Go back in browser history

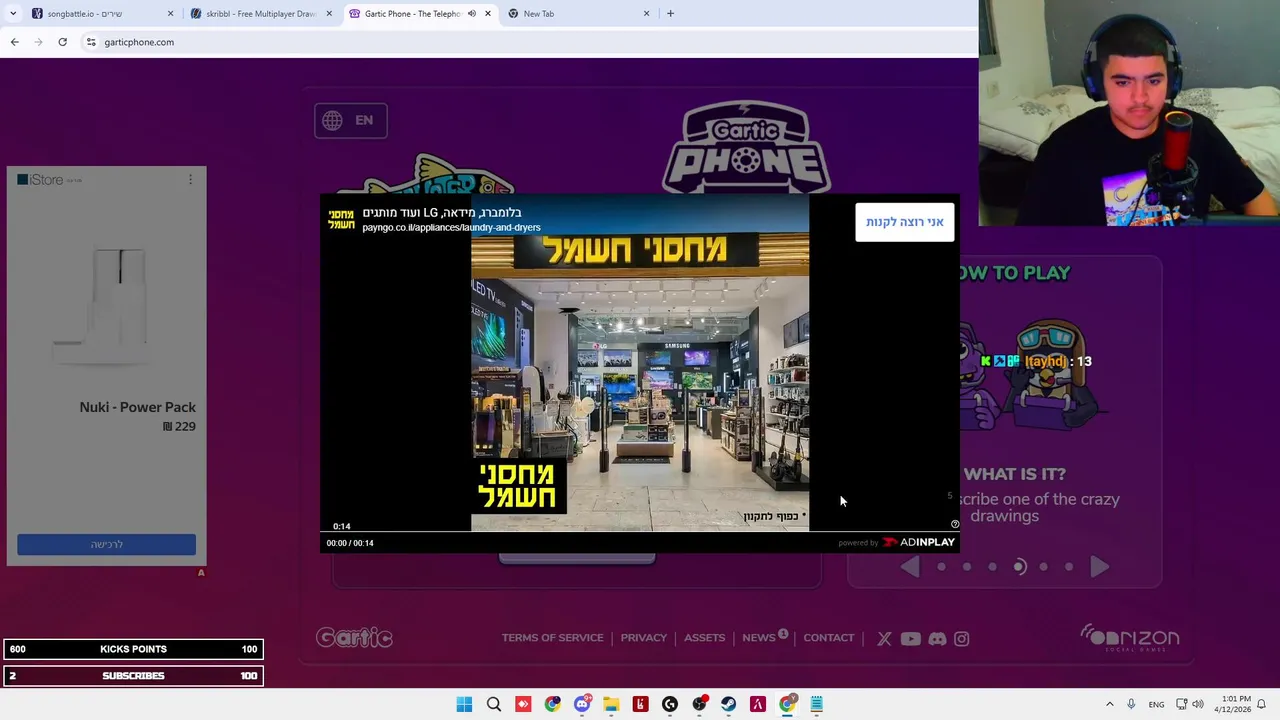14,42
